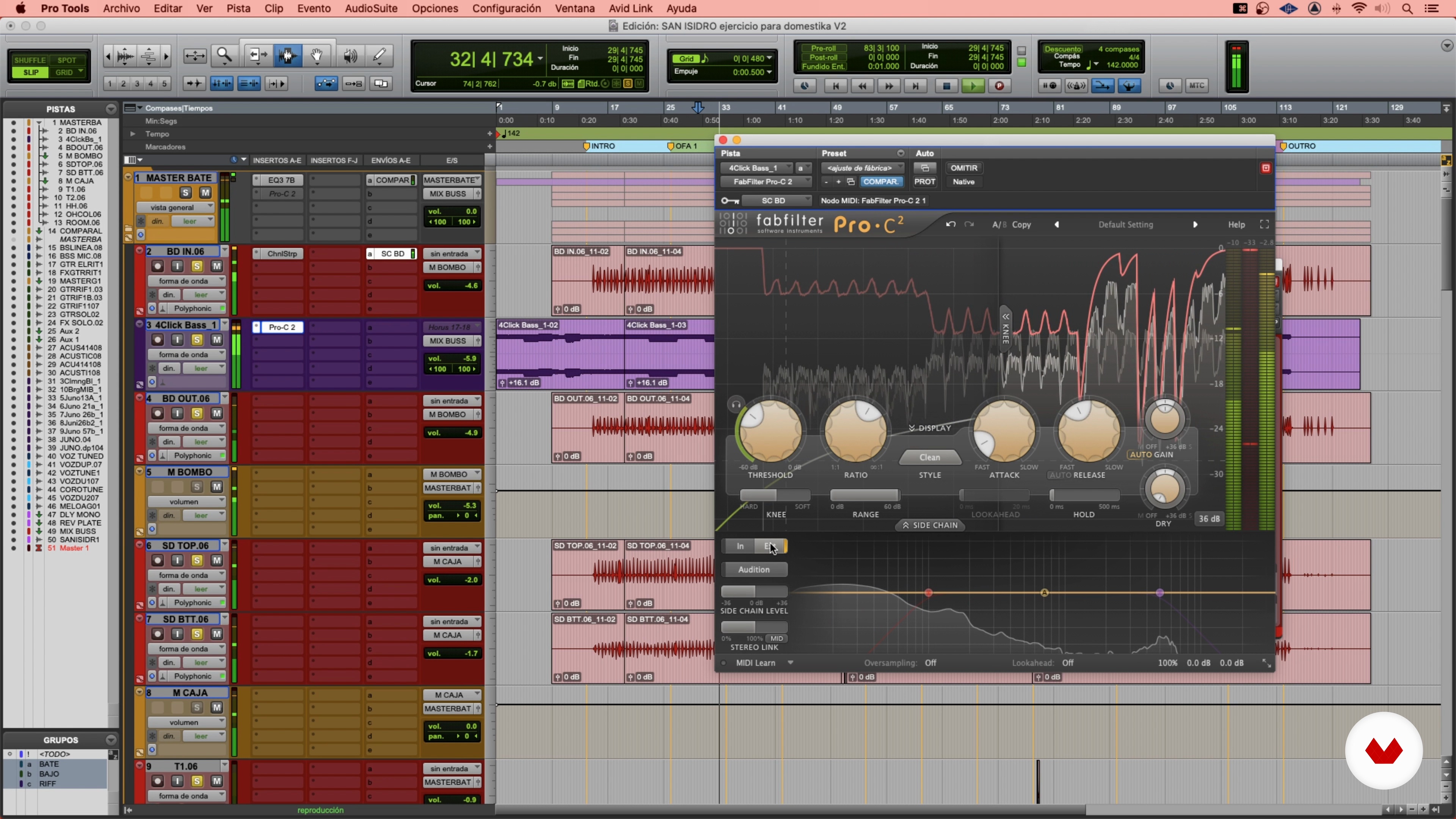Click the Rewind transport button
The height and width of the screenshot is (819, 1456).
[862, 86]
